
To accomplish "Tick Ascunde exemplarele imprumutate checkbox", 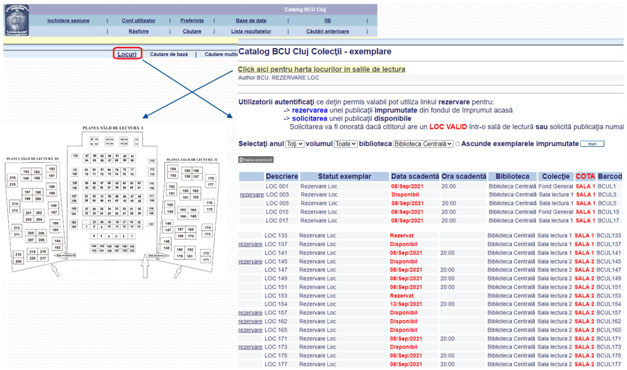I will pos(457,144).
